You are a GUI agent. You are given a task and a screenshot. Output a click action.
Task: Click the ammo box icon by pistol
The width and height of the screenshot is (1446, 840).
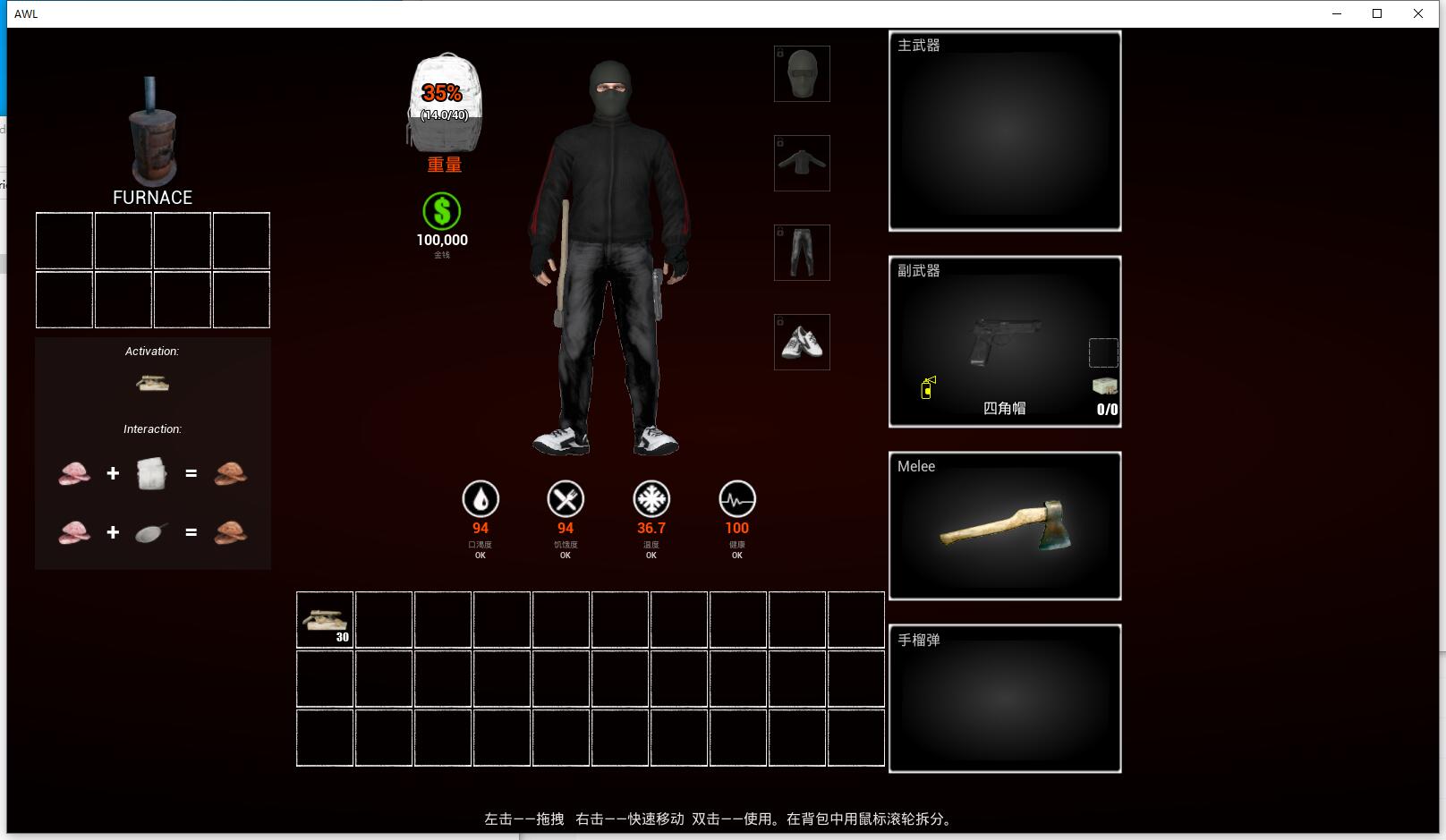point(1104,386)
